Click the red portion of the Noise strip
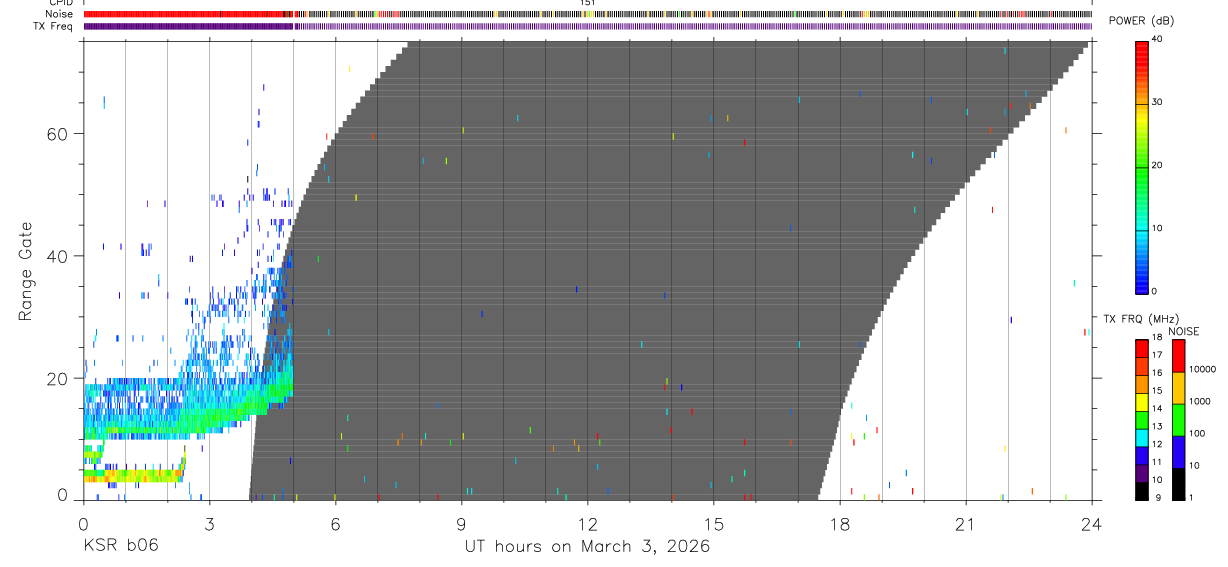The width and height of the screenshot is (1228, 567). [x=186, y=14]
